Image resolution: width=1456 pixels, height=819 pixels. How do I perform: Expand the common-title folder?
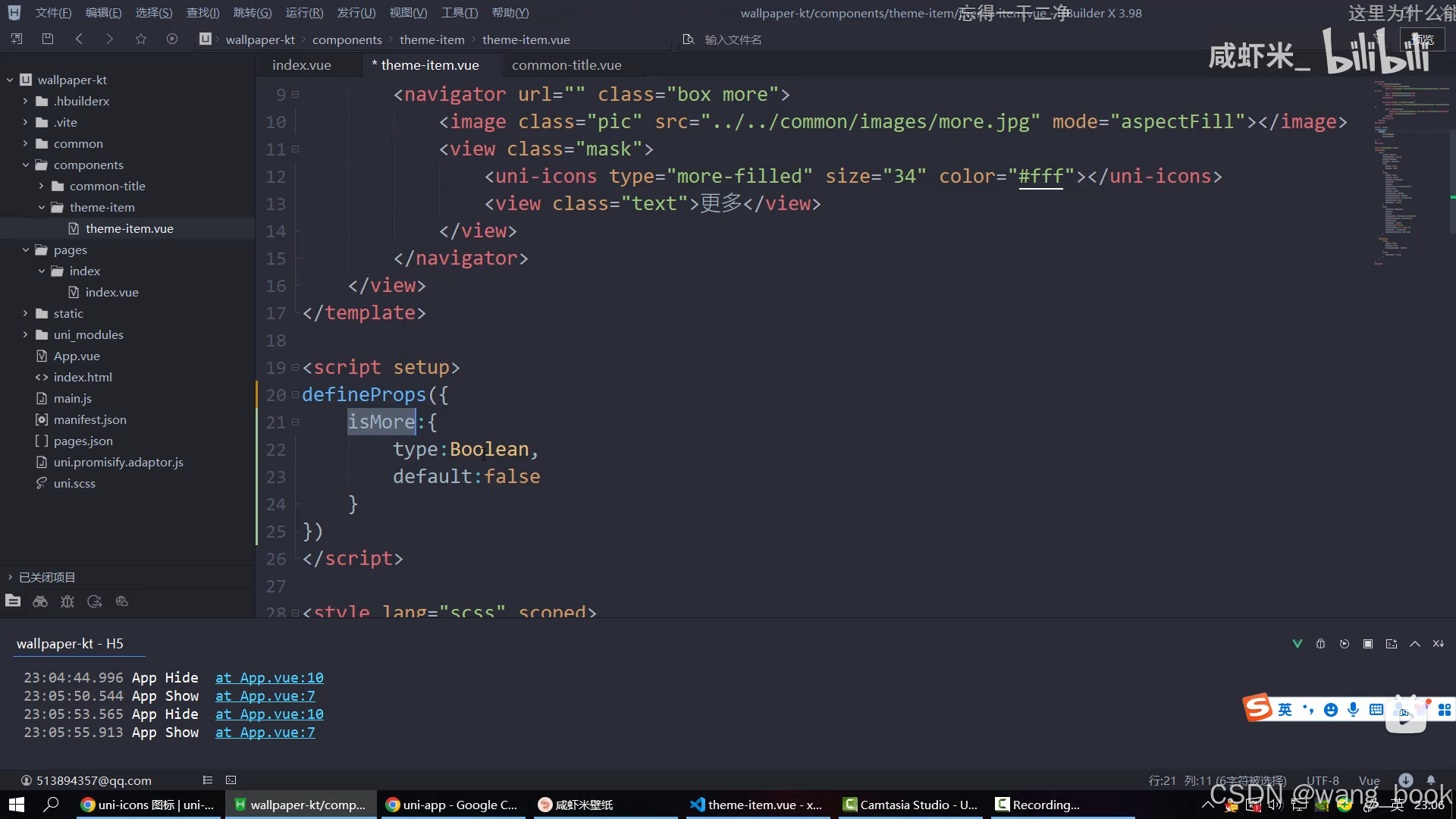coord(42,186)
